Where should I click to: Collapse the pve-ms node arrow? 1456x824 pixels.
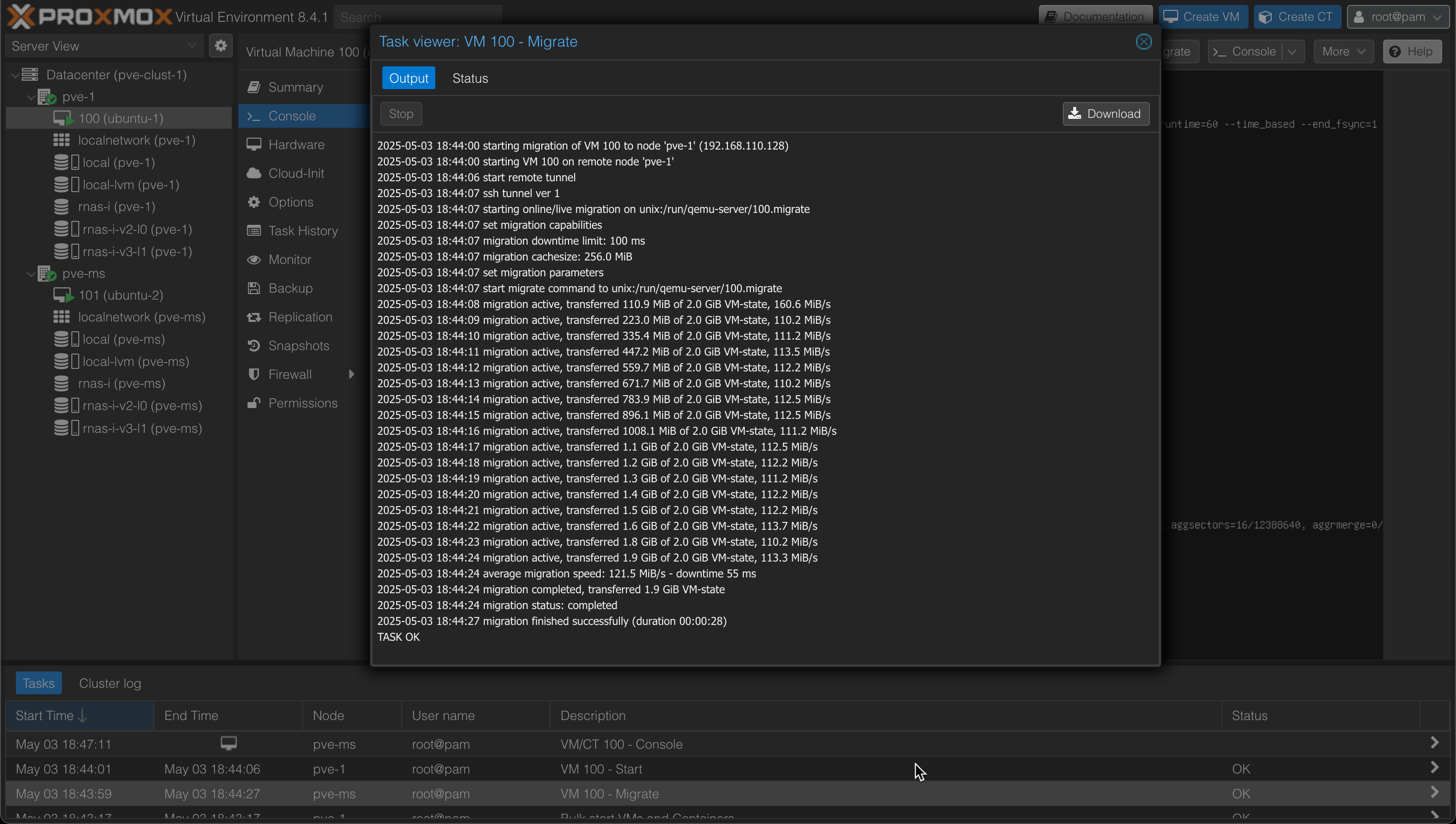31,273
